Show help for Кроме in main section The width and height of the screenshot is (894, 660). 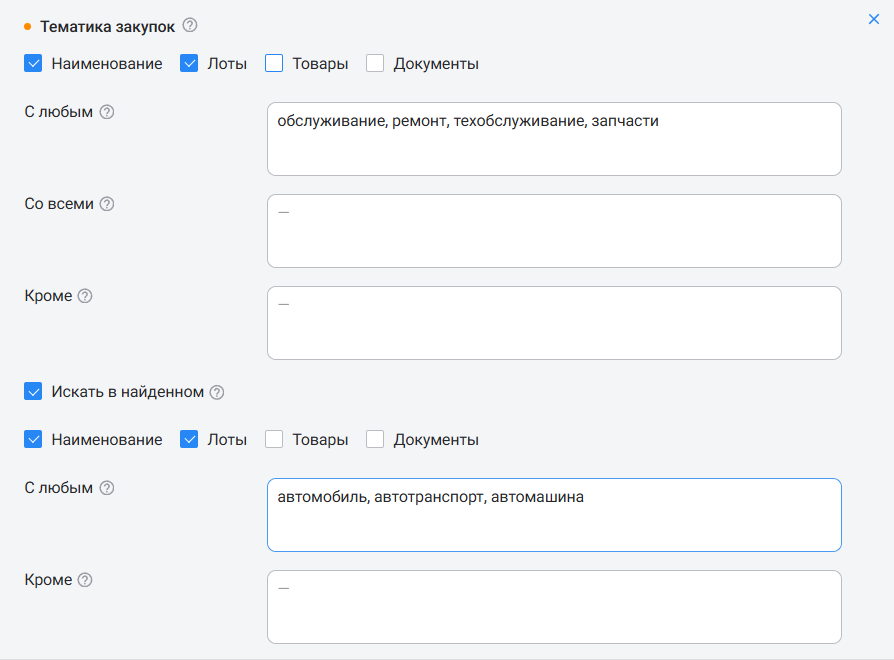click(85, 296)
